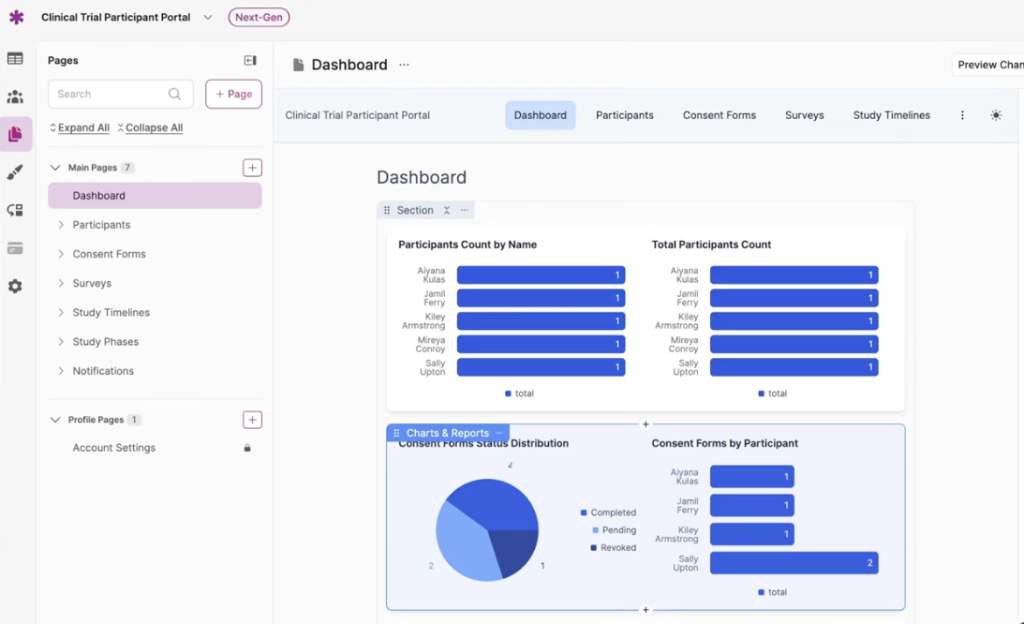
Task: Switch to the Consent Forms tab
Action: (x=719, y=115)
